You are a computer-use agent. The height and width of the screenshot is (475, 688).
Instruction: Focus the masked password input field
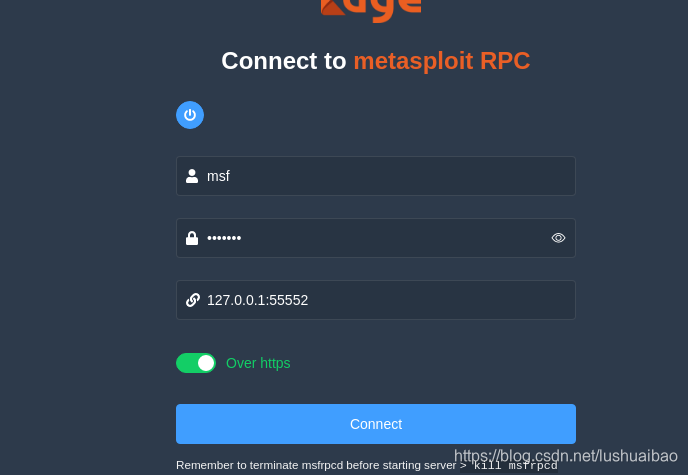(376, 238)
